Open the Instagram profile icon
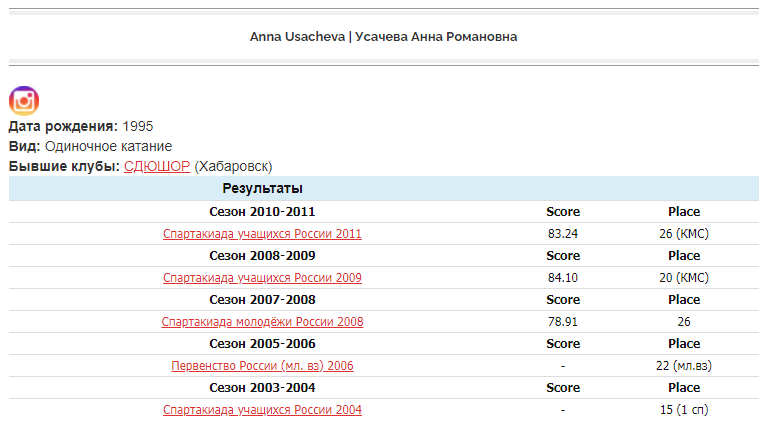This screenshot has width=774, height=422. tap(23, 100)
